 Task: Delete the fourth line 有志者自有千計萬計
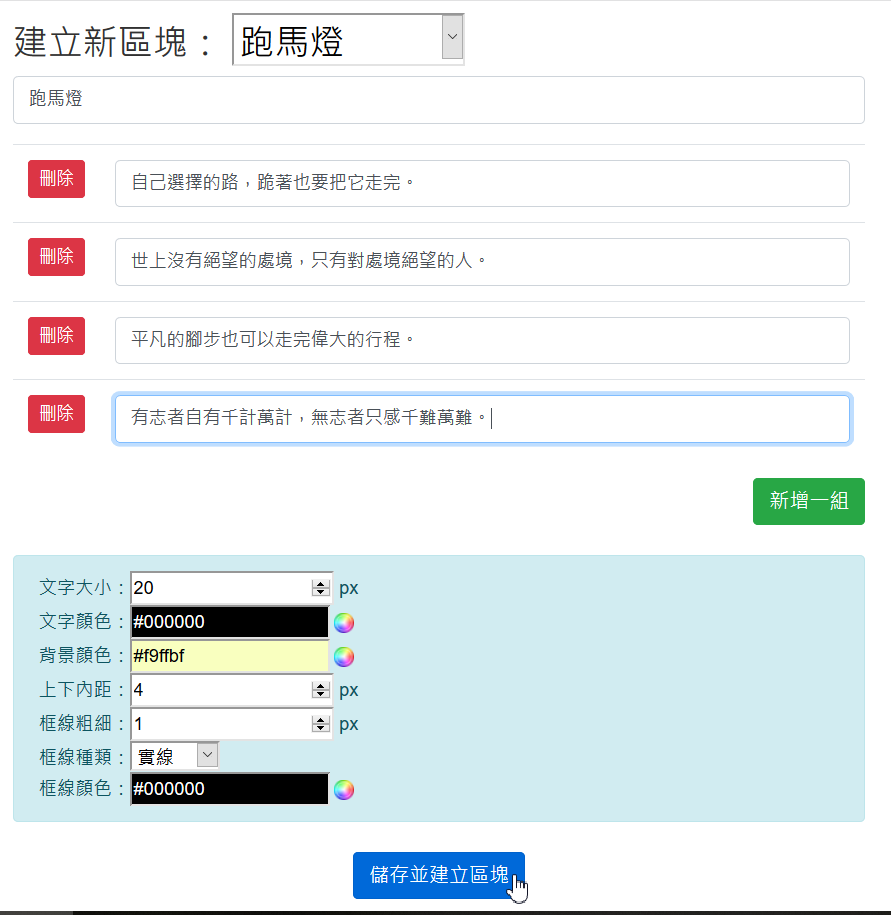click(56, 414)
